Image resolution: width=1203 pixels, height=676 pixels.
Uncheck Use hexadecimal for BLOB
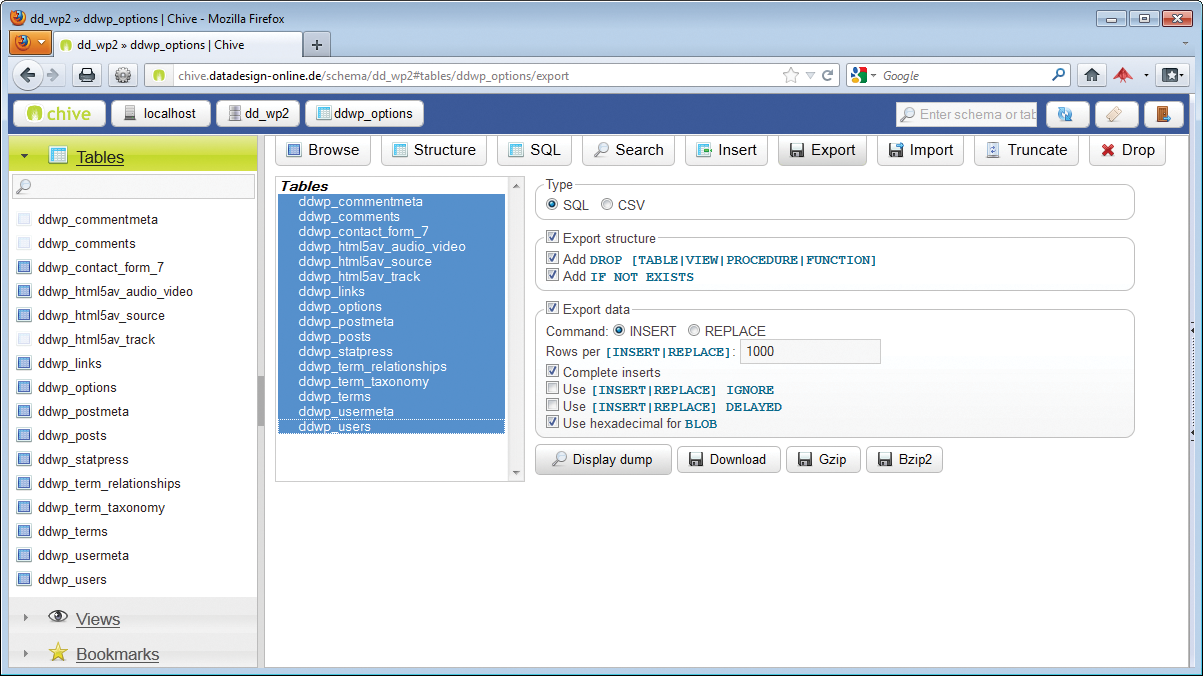coord(553,423)
